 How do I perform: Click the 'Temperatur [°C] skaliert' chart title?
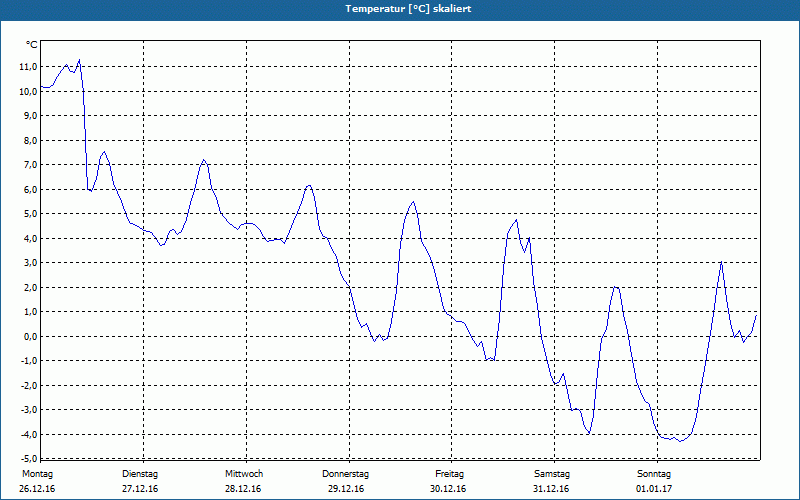coord(408,9)
